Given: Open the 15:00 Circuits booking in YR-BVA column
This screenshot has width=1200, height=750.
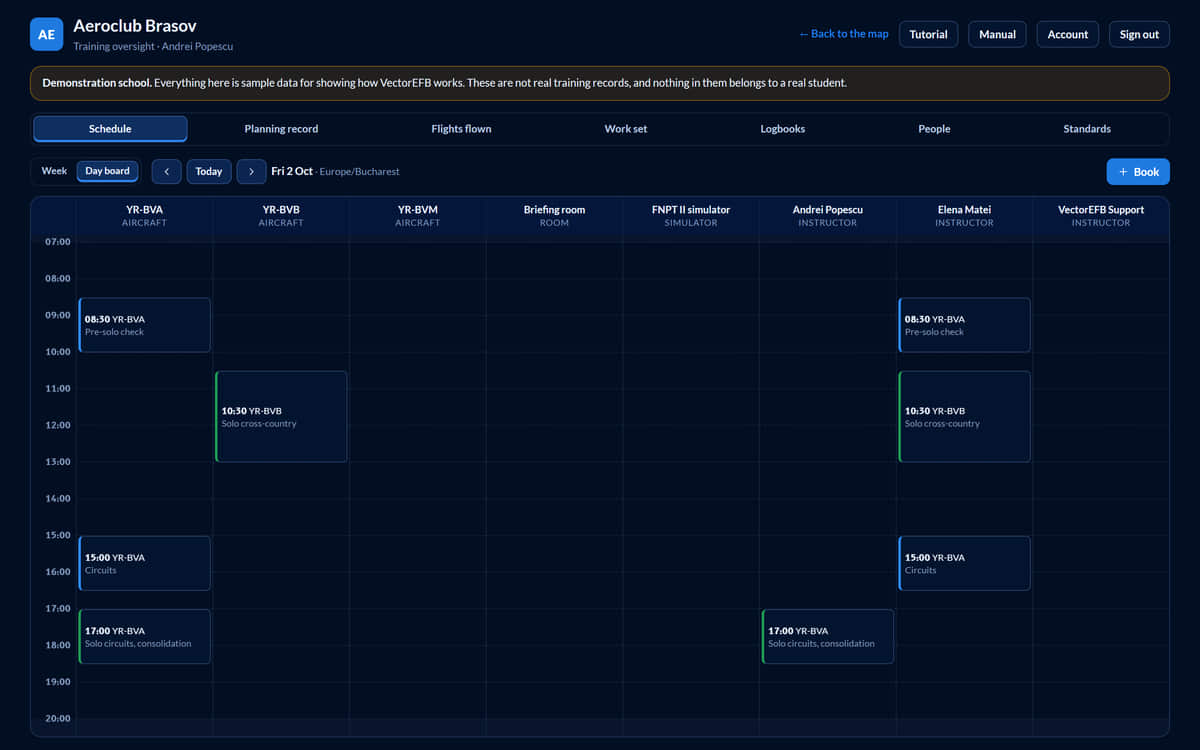Looking at the screenshot, I should [145, 563].
